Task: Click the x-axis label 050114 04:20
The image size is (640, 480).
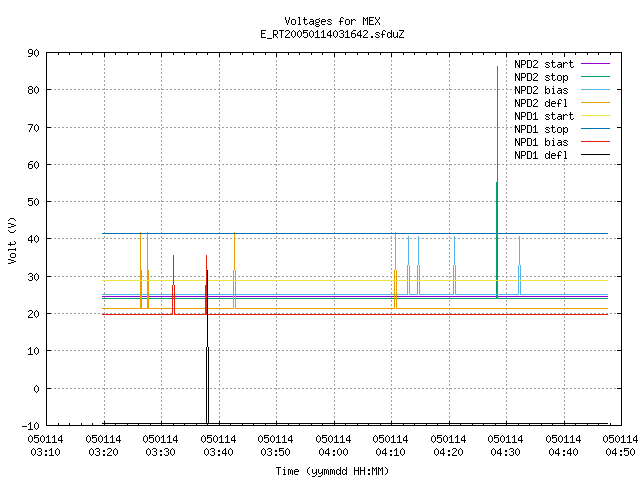Action: pyautogui.click(x=449, y=446)
